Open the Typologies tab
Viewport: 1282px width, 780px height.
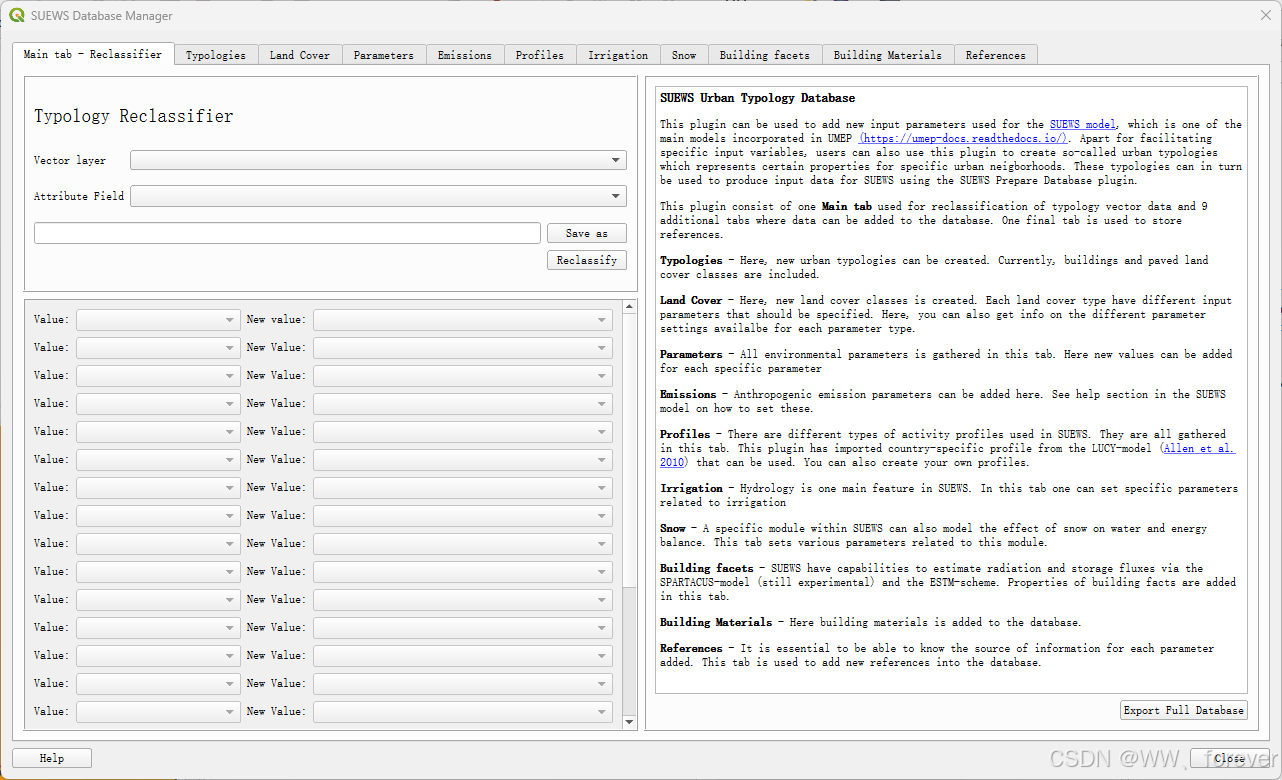pos(216,55)
